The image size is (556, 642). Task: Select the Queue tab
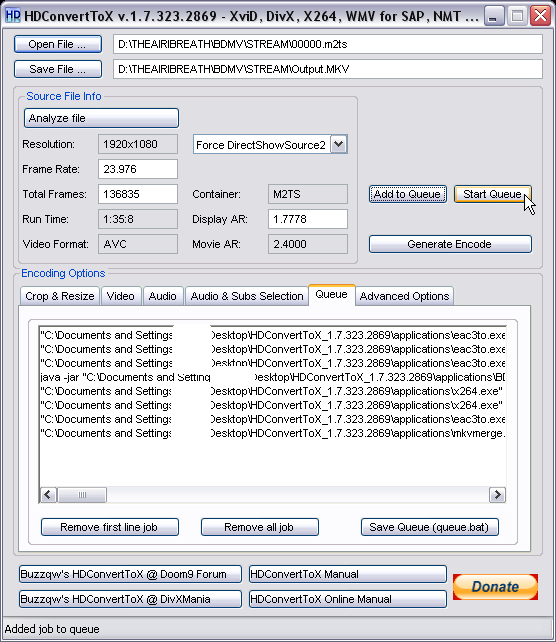332,295
